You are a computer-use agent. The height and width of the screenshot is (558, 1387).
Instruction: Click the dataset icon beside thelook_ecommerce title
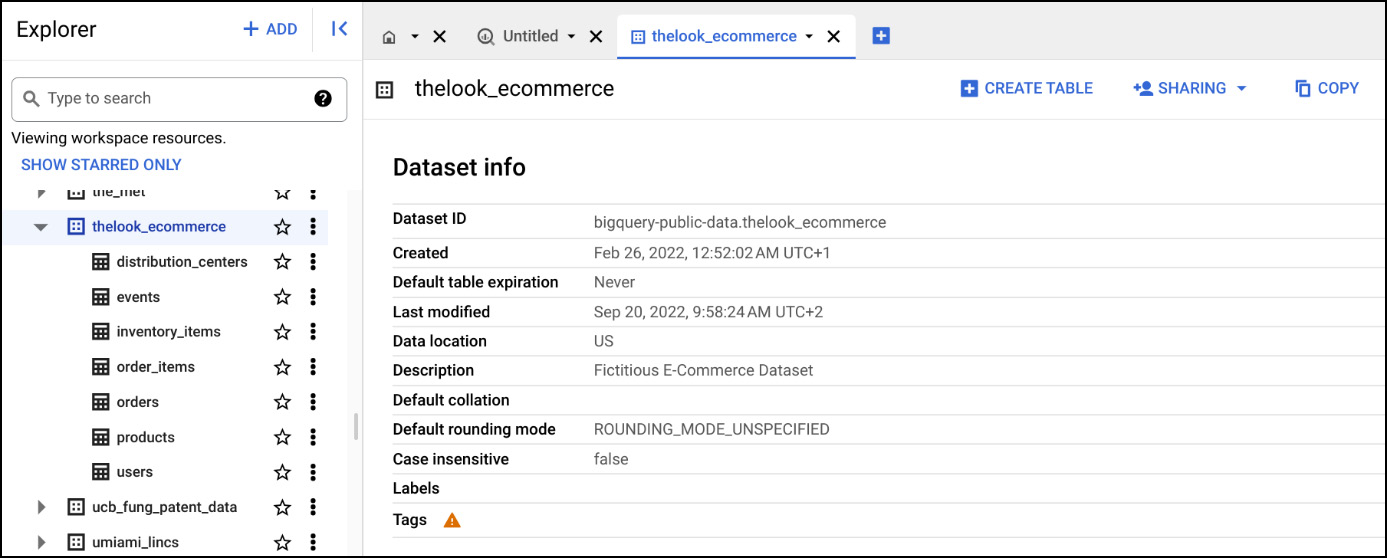pyautogui.click(x=385, y=90)
